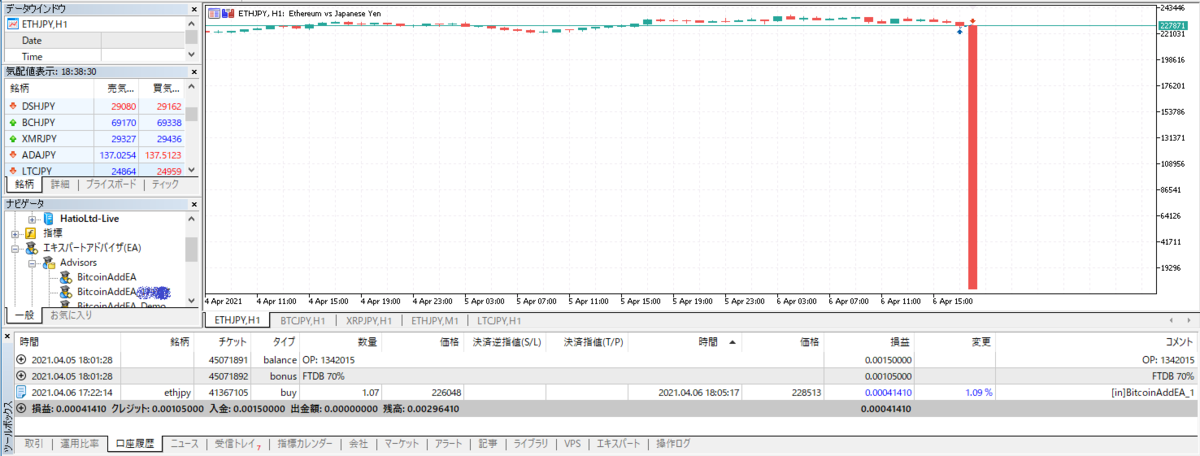Open the エキスパート toolbox tab
The image size is (1200, 456).
coord(617,442)
